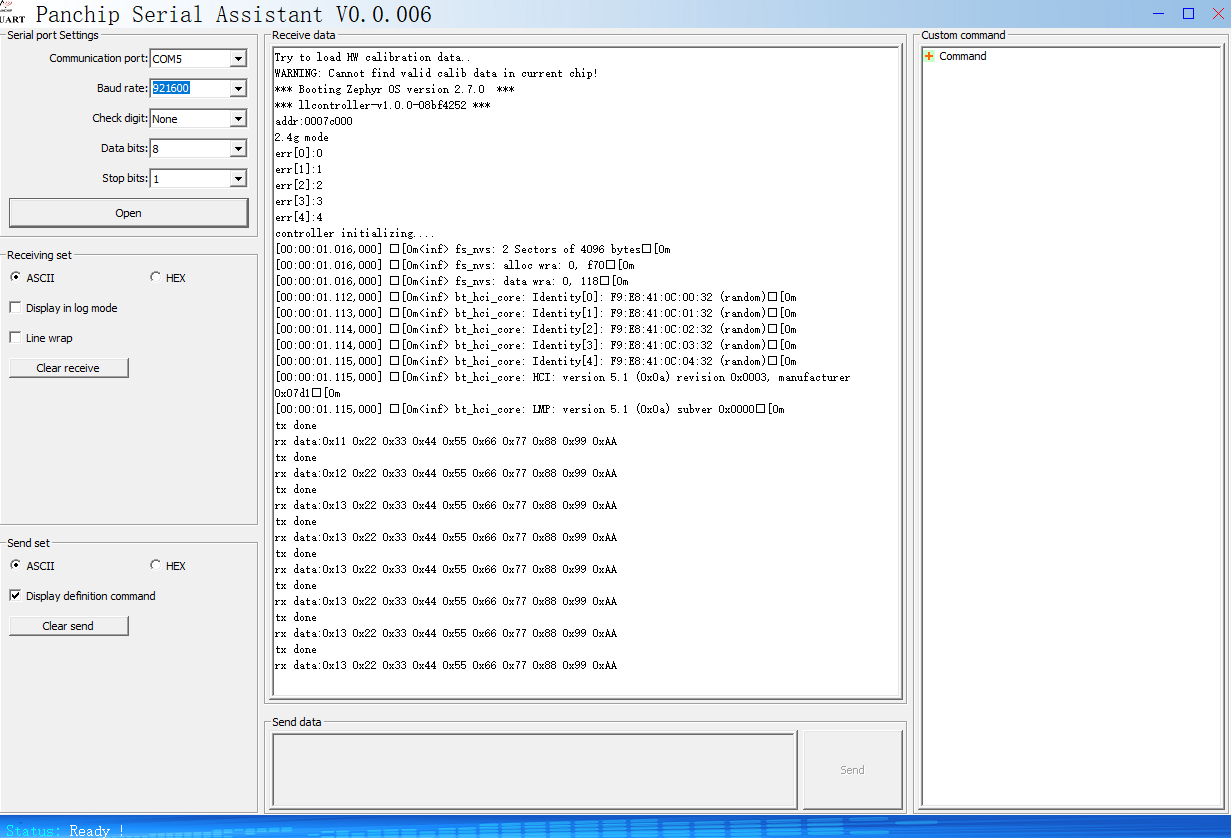Open the Stop bits dropdown
The width and height of the screenshot is (1231, 838).
point(238,179)
